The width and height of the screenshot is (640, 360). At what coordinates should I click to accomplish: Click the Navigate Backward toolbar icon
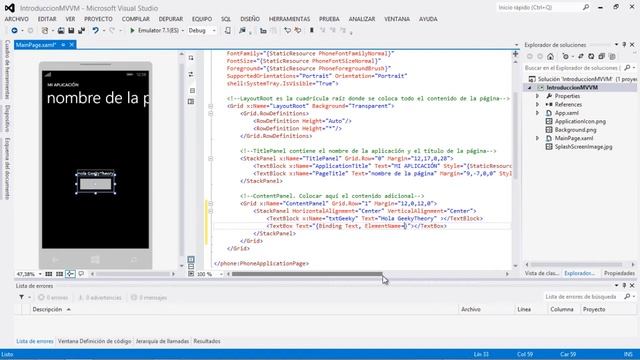click(x=14, y=31)
